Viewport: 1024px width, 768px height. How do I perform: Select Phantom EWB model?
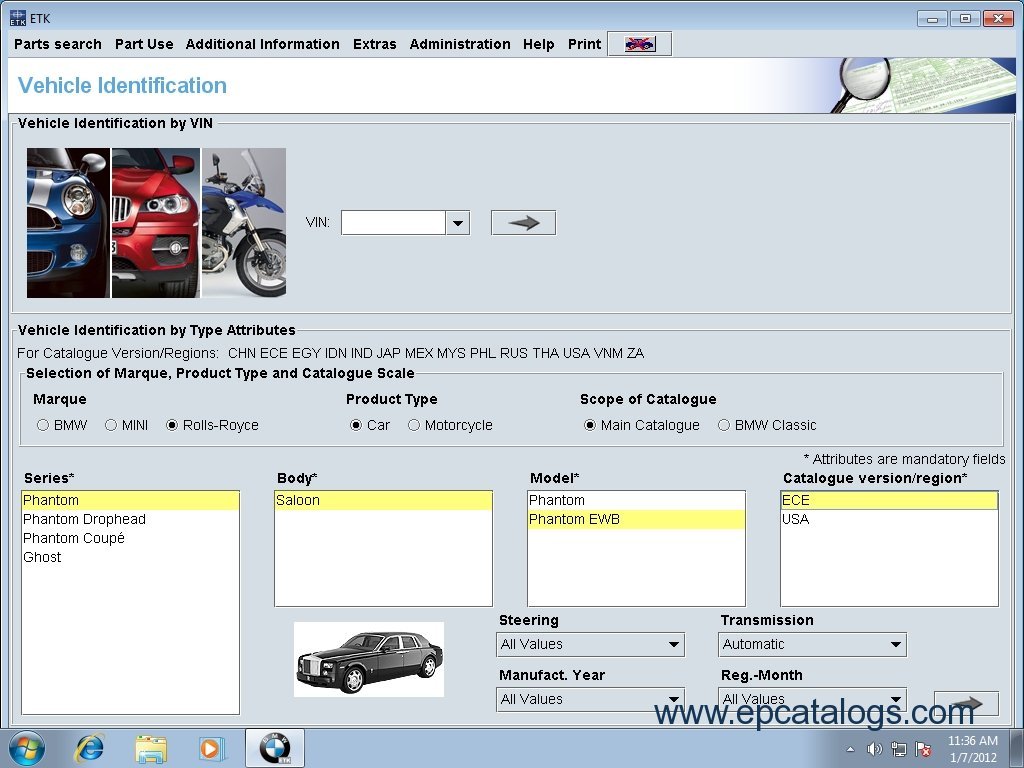[x=636, y=519]
